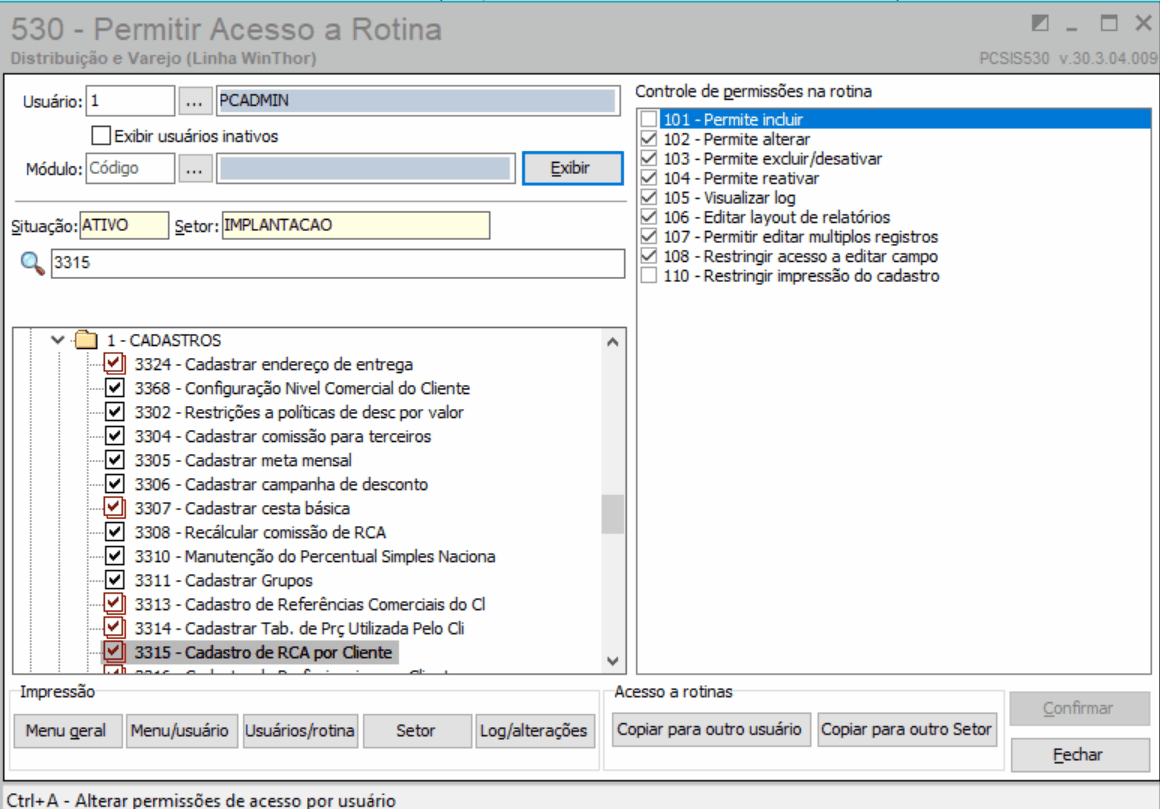Viewport: 1160px width, 809px height.
Task: Click the tree scrollbar down arrow
Action: [613, 661]
